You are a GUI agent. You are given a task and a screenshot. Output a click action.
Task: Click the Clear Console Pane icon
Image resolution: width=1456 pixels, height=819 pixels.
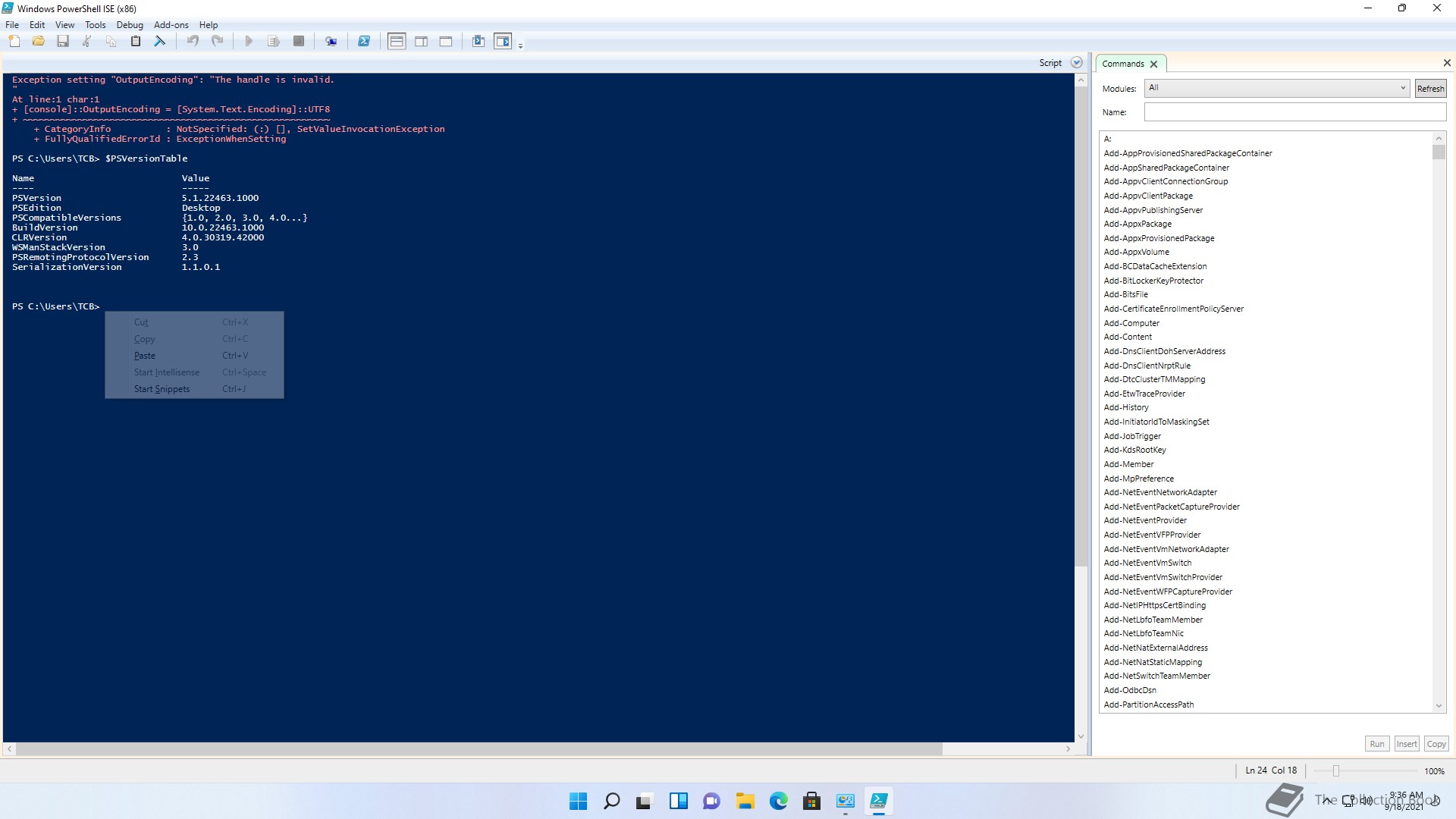(x=160, y=42)
